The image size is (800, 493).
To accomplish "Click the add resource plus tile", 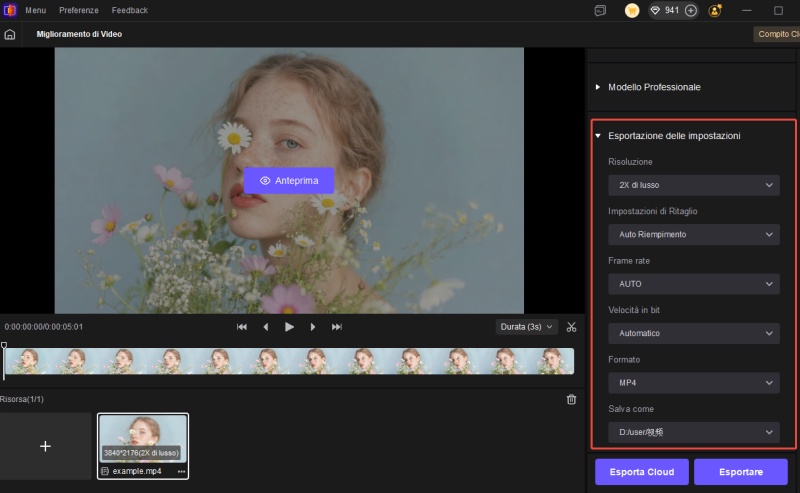I will coord(45,446).
